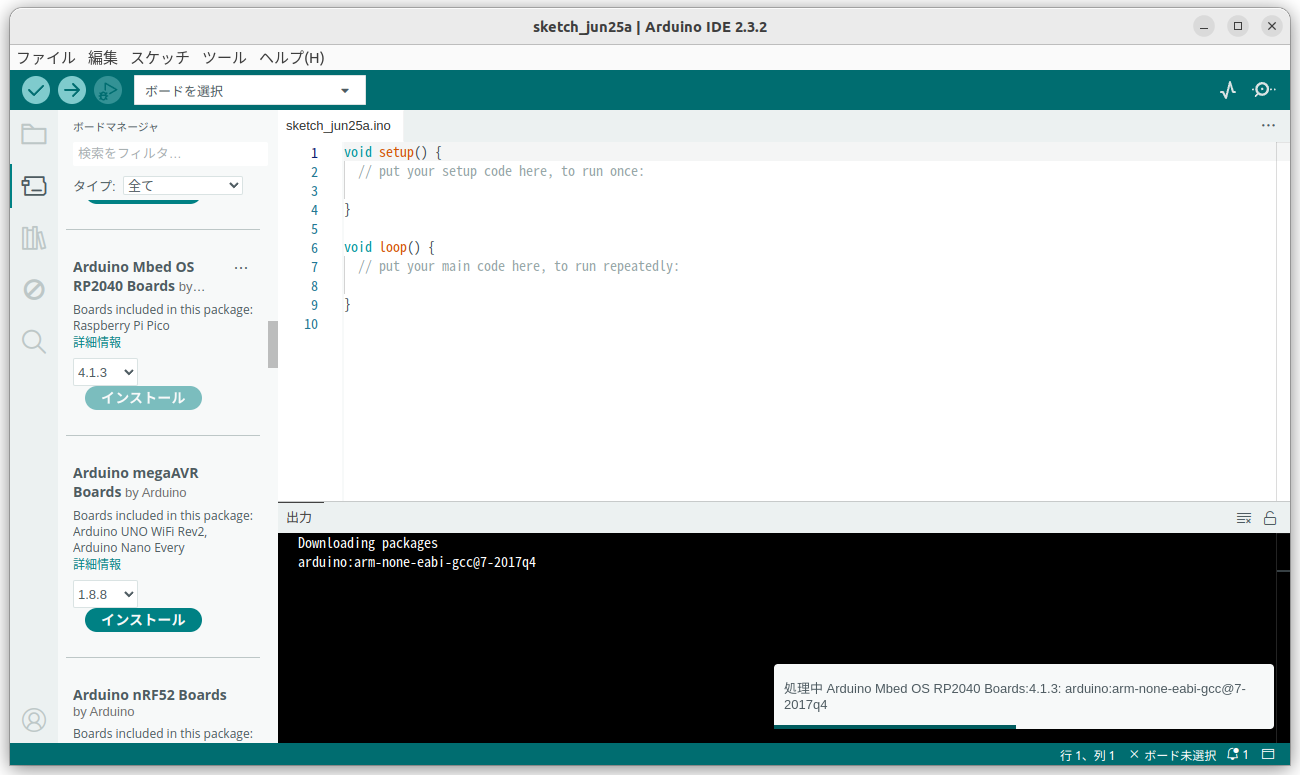Toggle the output panel contents icon
Image resolution: width=1300 pixels, height=775 pixels.
pos(1243,517)
